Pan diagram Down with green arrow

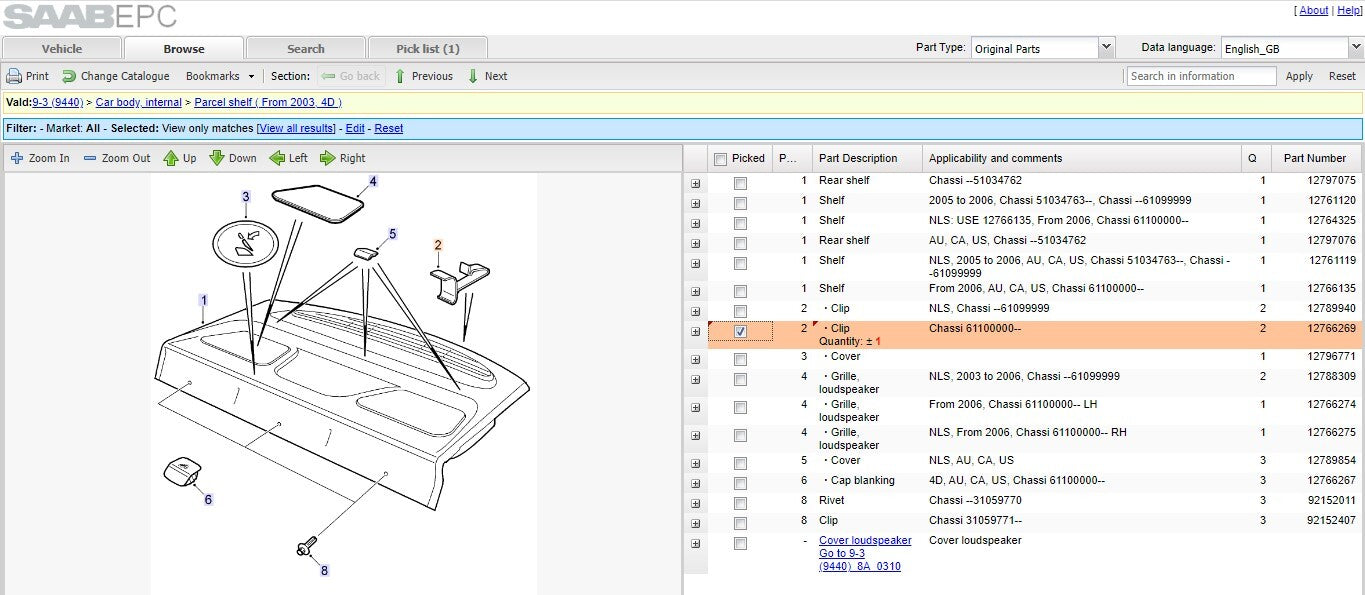217,158
